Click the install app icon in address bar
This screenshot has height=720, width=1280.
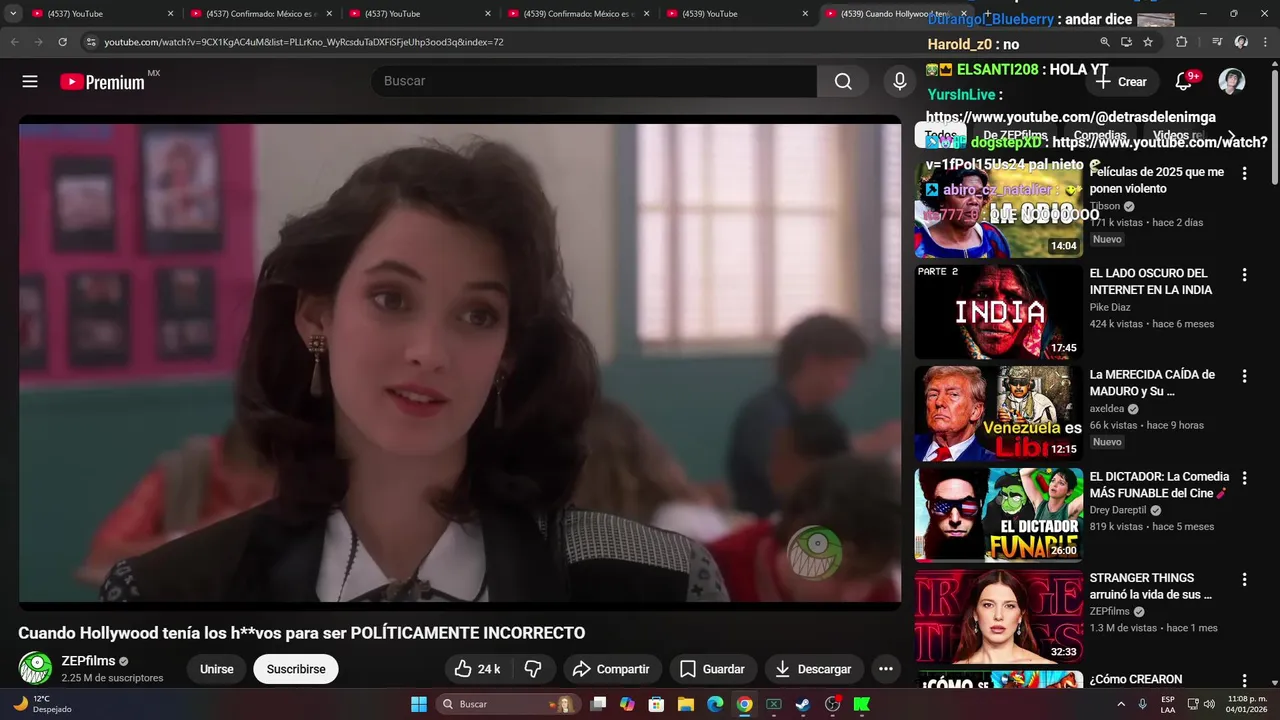1127,42
